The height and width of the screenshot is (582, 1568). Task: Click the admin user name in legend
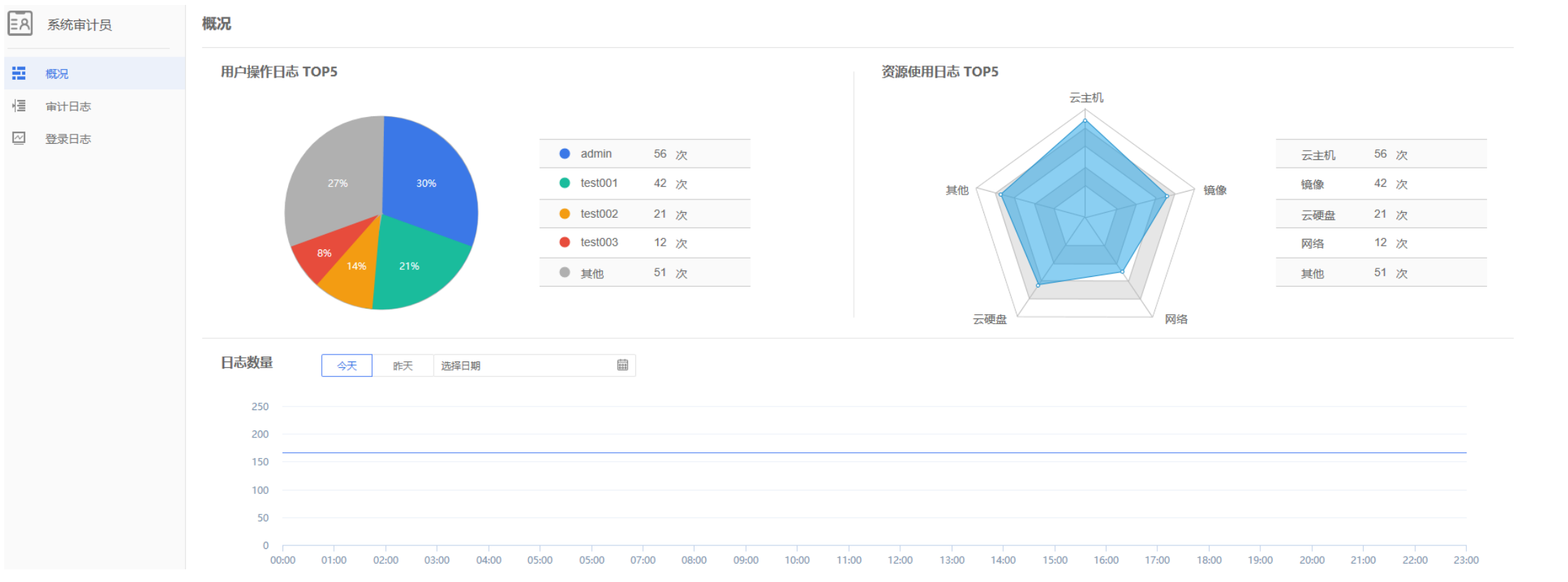[x=596, y=154]
